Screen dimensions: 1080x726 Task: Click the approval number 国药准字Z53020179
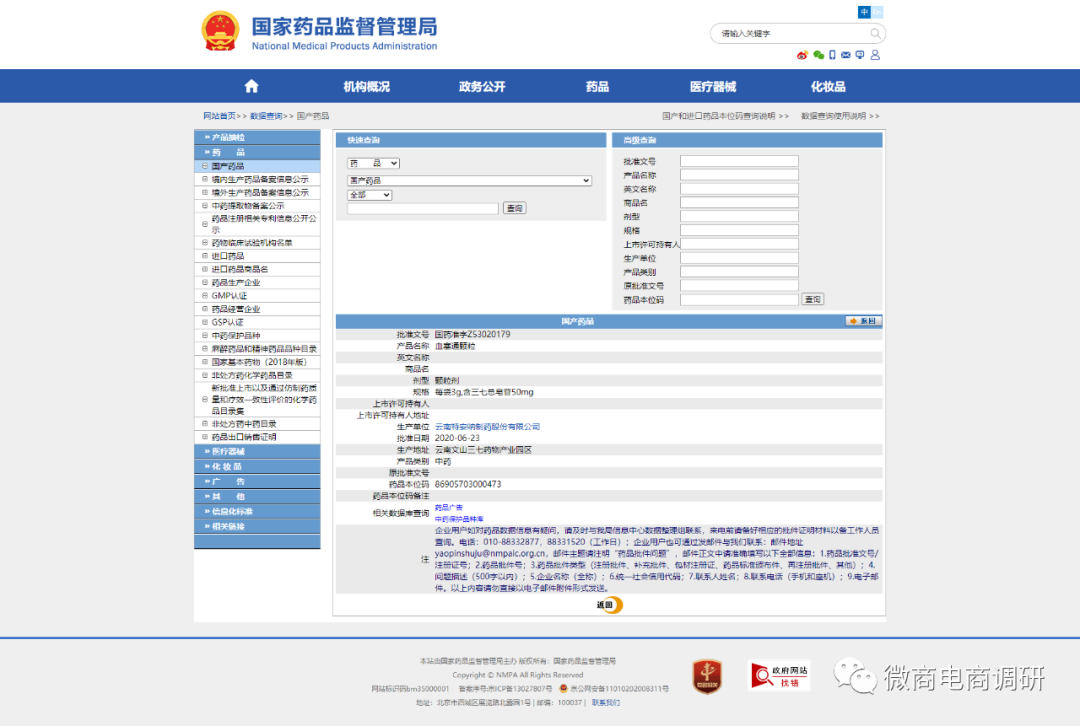coord(472,334)
